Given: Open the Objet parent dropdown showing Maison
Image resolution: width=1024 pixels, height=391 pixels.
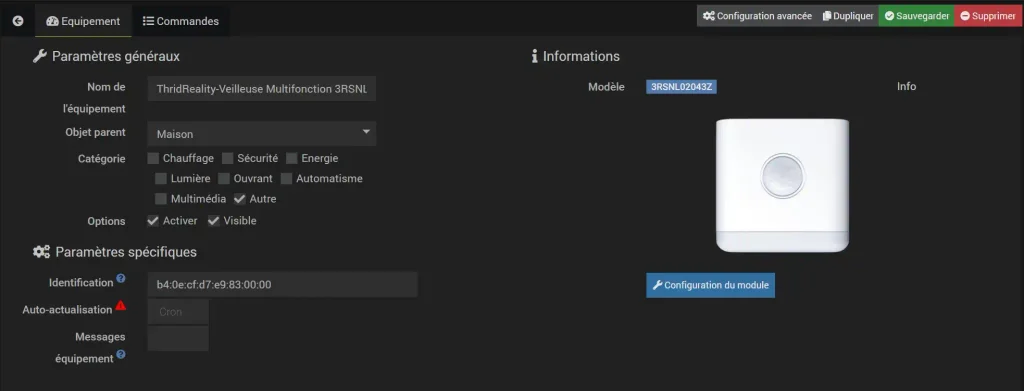Looking at the screenshot, I should (x=262, y=133).
